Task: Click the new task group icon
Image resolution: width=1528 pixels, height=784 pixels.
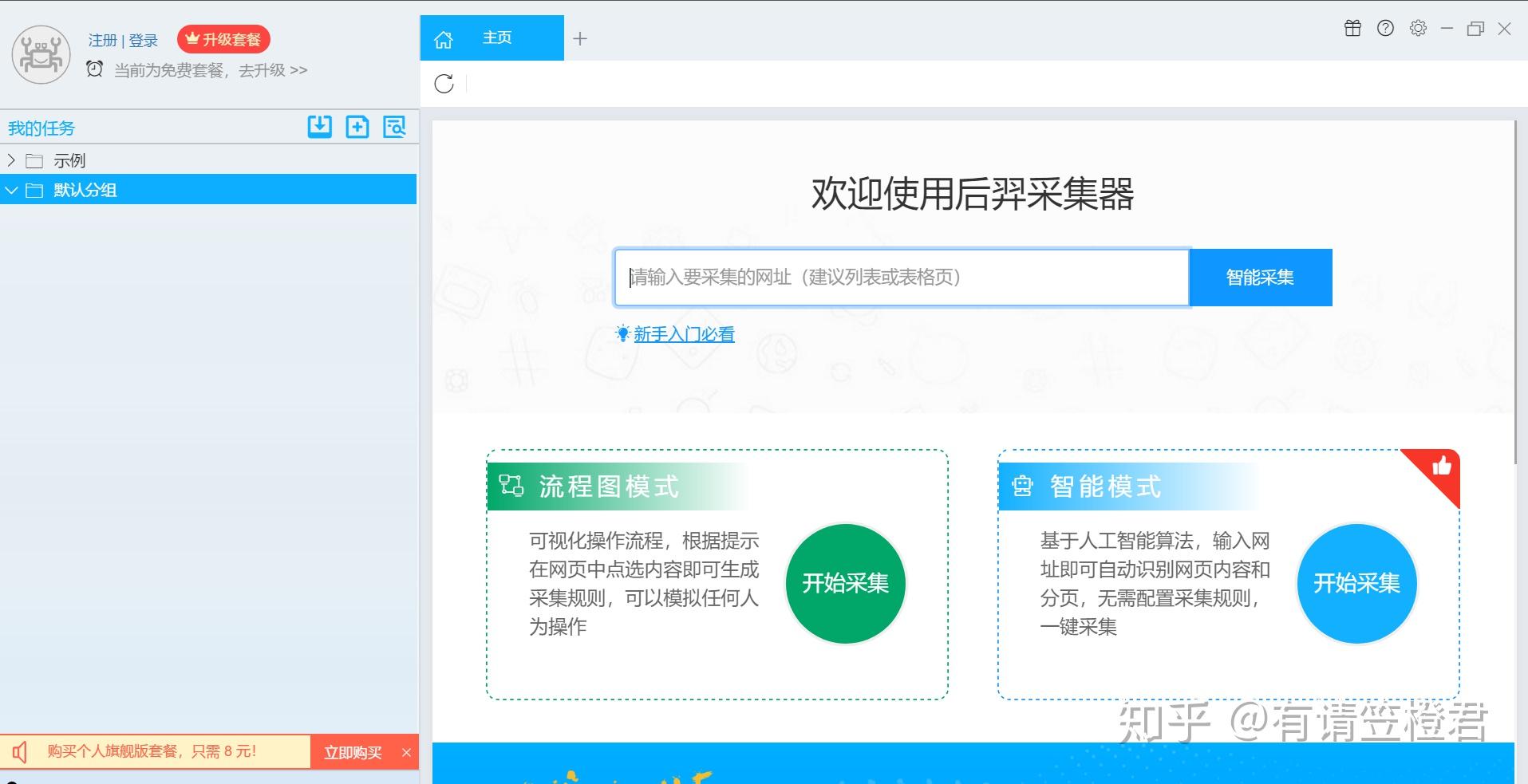Action: pyautogui.click(x=357, y=126)
